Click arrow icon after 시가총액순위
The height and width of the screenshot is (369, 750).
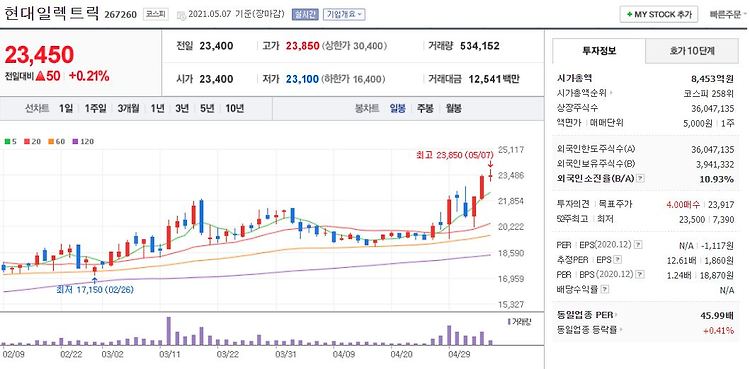coord(610,94)
